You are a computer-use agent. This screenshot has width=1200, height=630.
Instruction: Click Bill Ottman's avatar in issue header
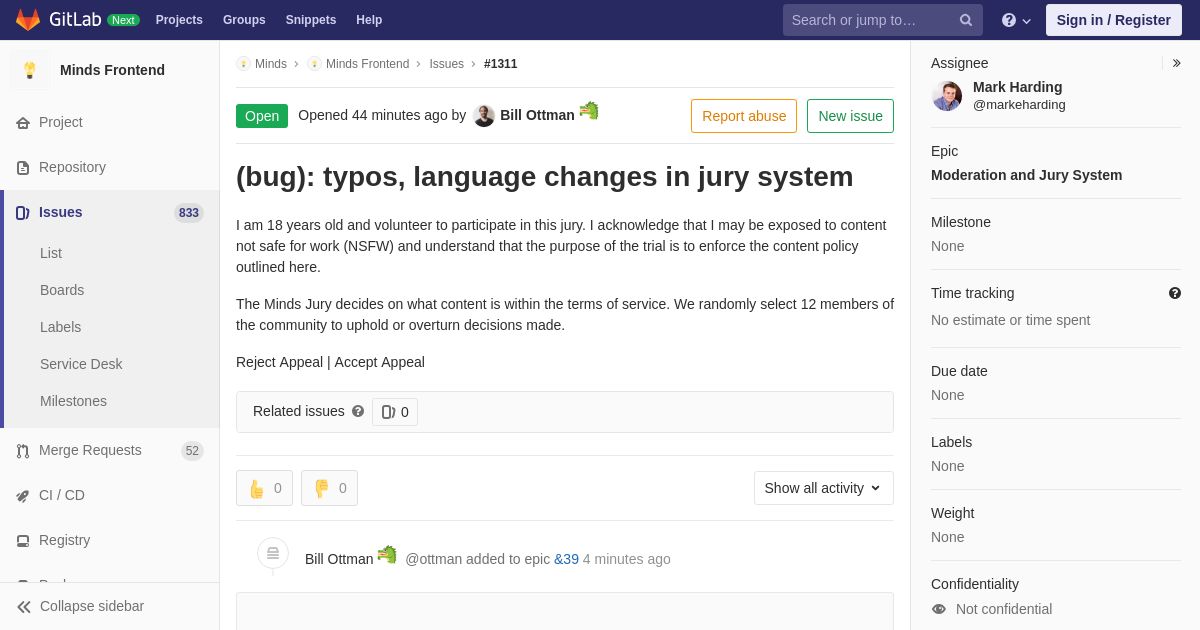coord(484,116)
